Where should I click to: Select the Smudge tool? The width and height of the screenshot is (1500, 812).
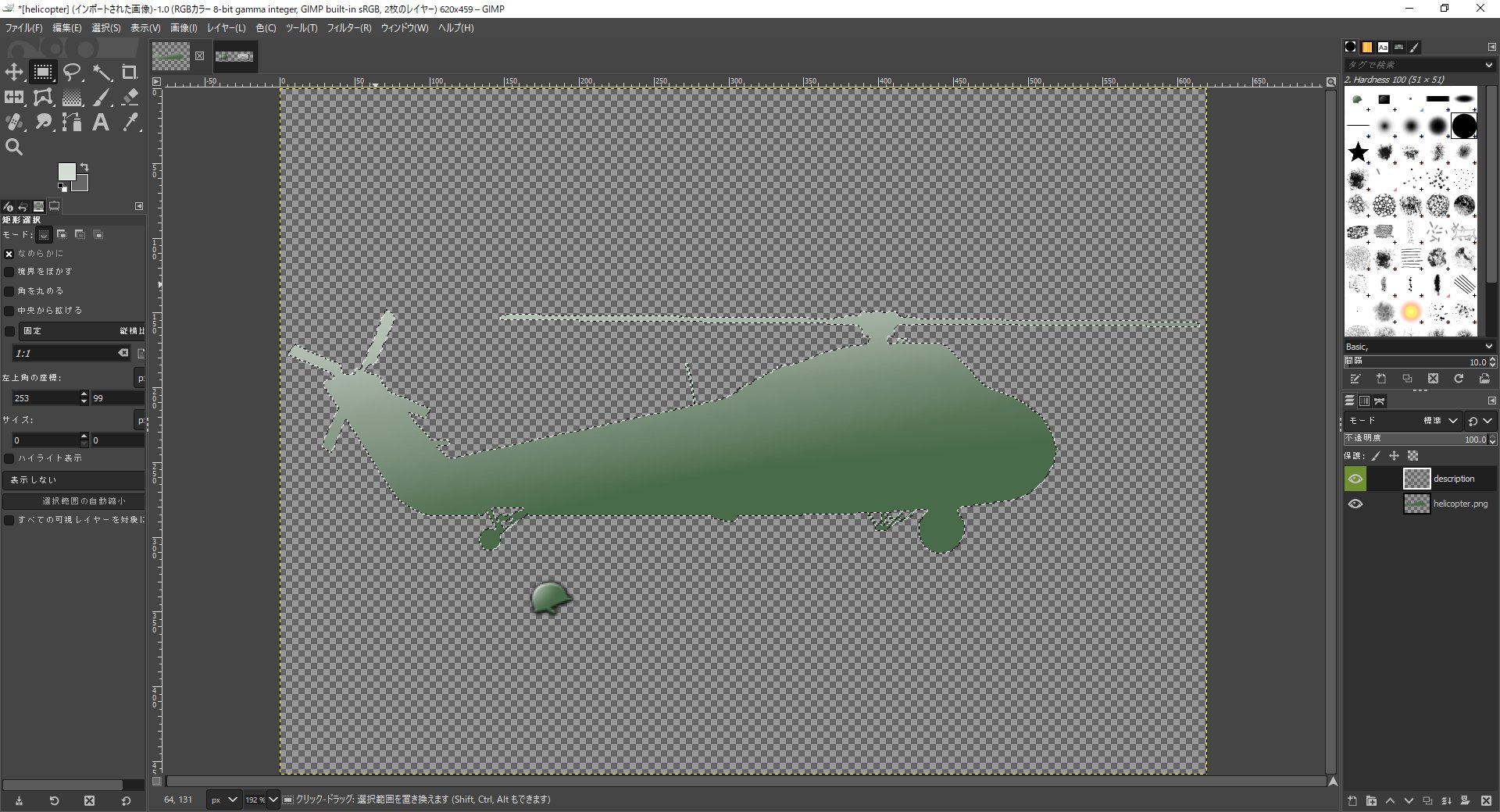click(43, 123)
